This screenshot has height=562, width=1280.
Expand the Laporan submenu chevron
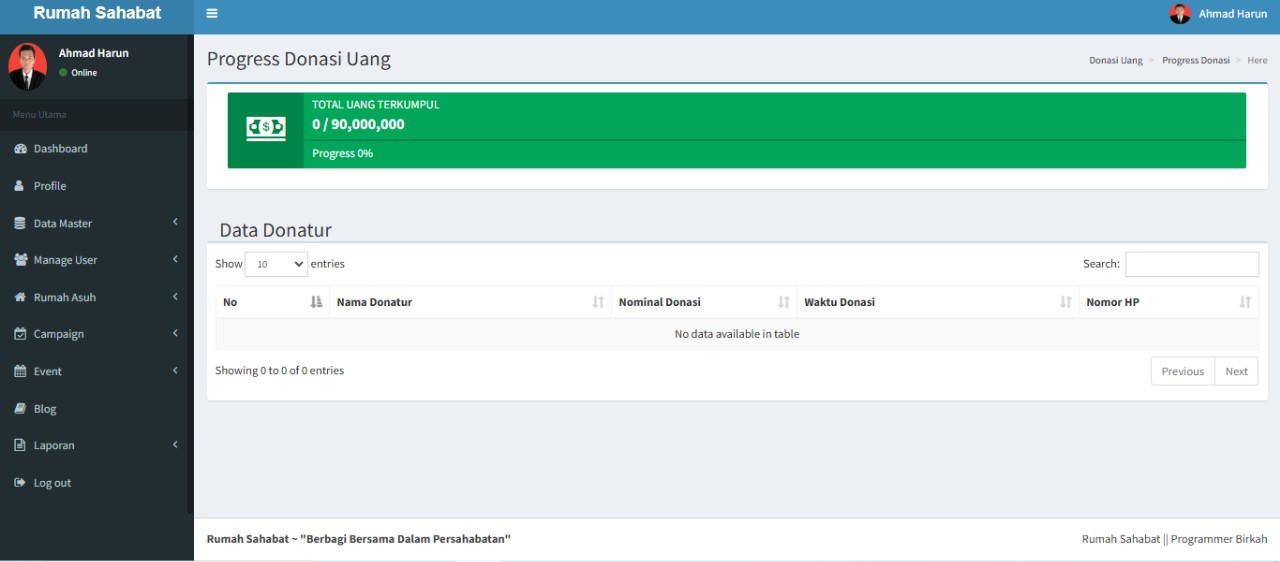pos(175,445)
